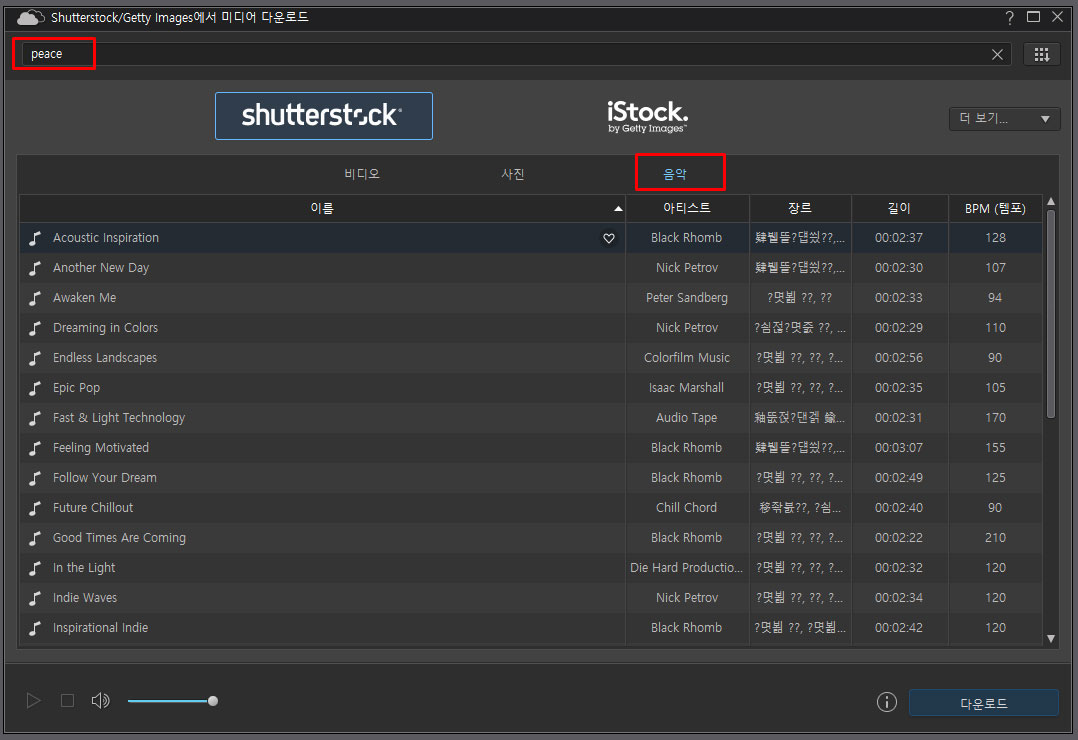This screenshot has height=740, width=1078.
Task: Clear the search field with X icon
Action: coord(997,55)
